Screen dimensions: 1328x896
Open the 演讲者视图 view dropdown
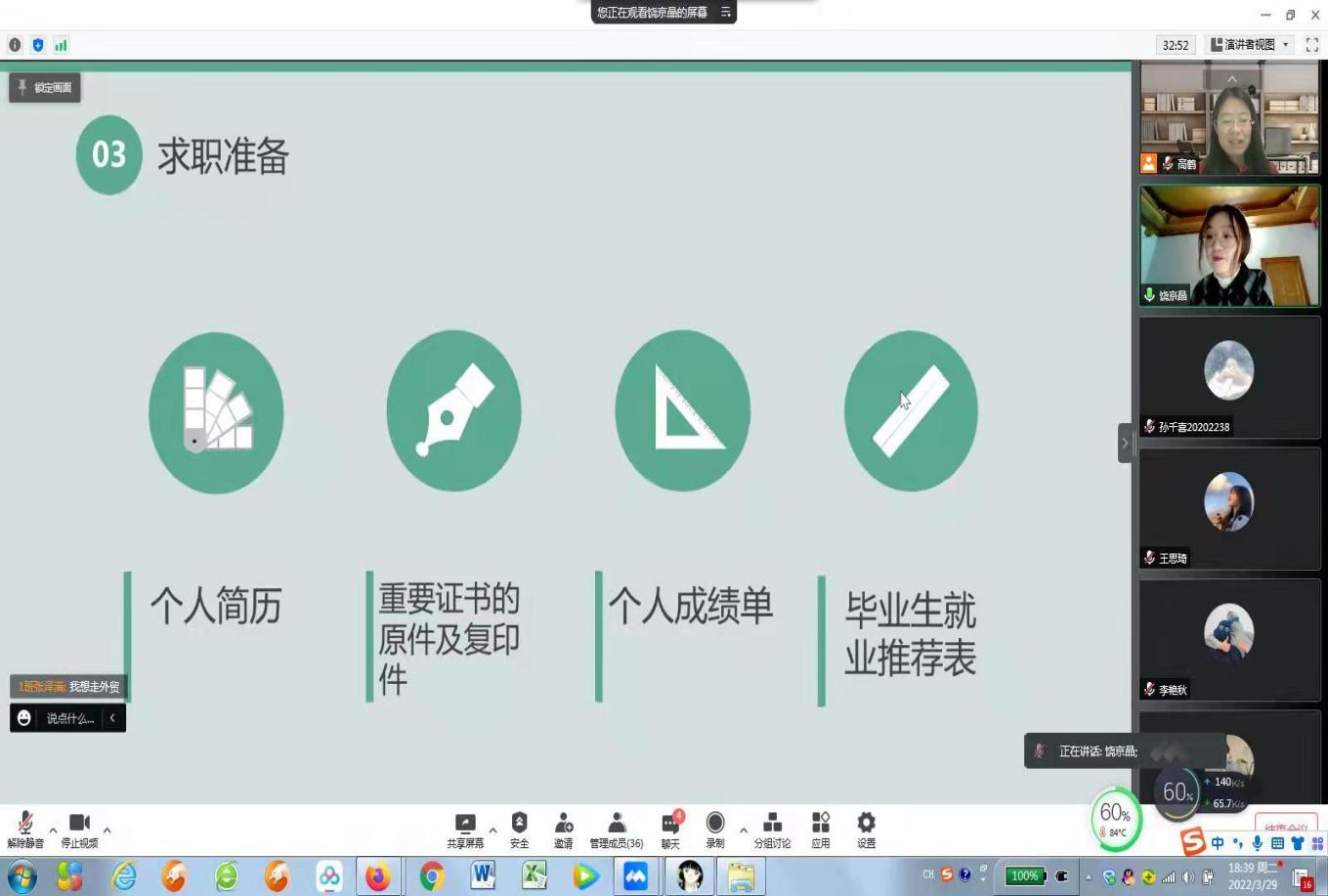tap(1250, 45)
